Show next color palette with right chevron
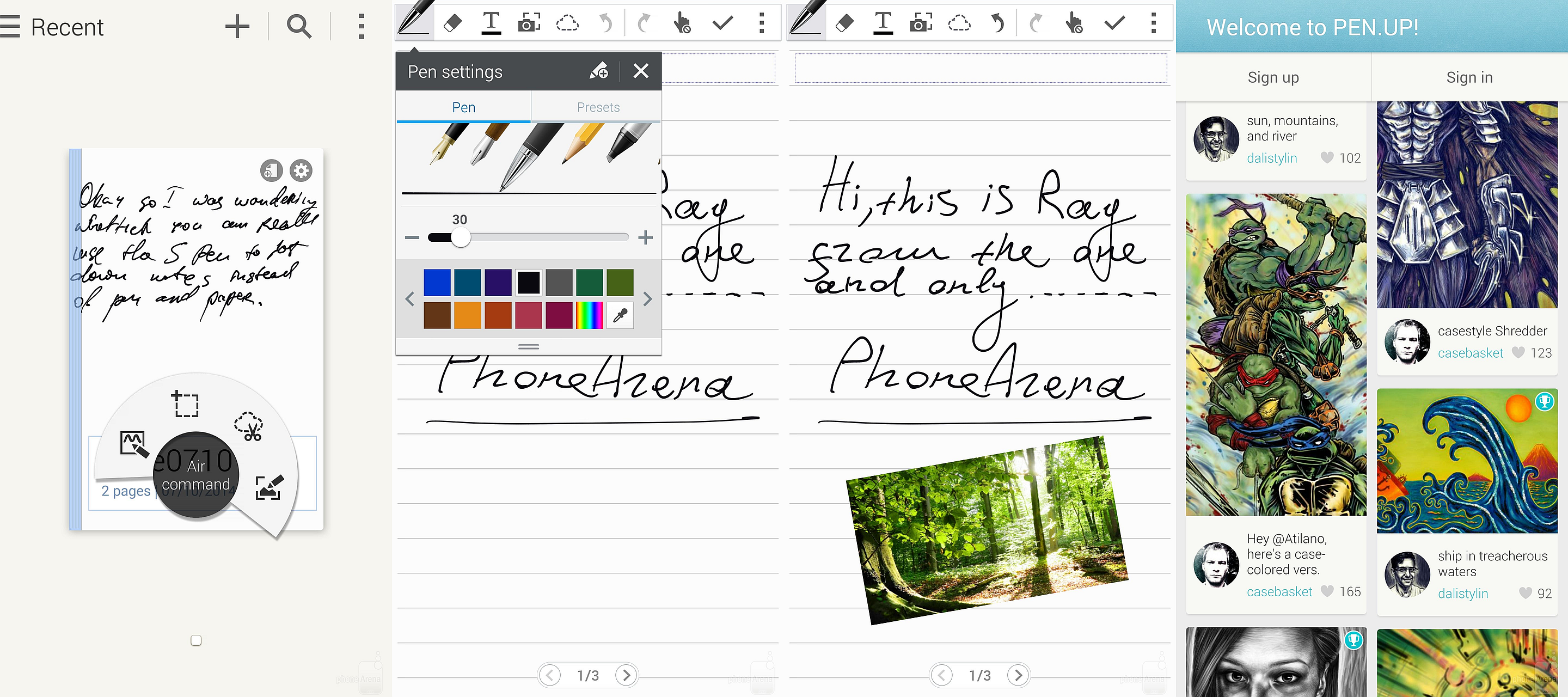 [648, 299]
